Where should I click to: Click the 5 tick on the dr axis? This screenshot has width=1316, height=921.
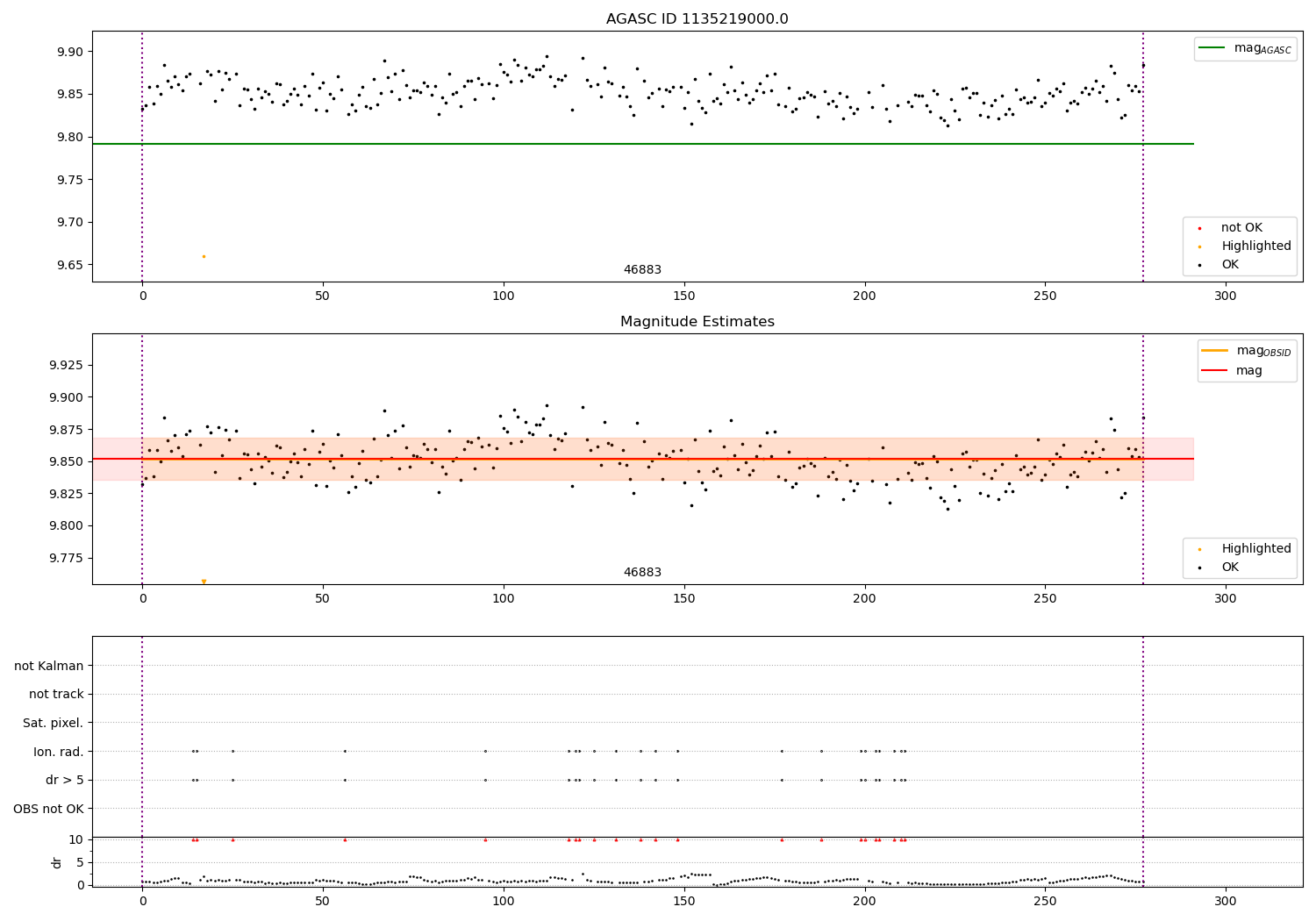[x=80, y=862]
